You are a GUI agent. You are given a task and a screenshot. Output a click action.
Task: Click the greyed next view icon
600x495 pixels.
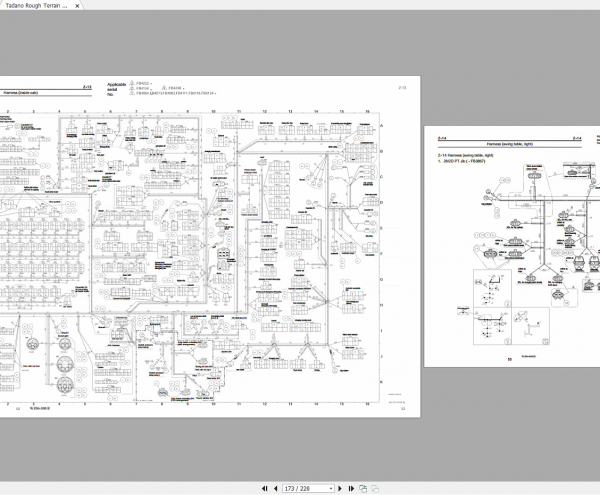pyautogui.click(x=375, y=488)
